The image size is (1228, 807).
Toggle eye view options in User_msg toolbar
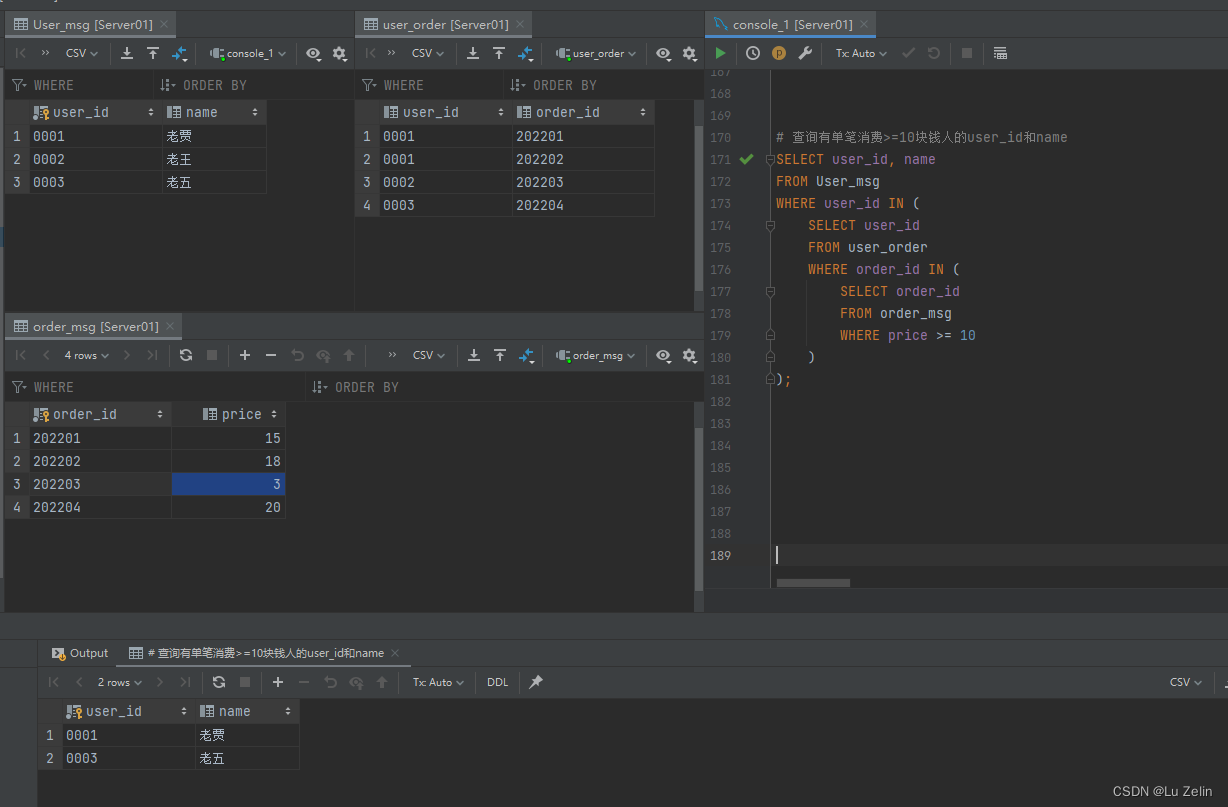(x=314, y=53)
